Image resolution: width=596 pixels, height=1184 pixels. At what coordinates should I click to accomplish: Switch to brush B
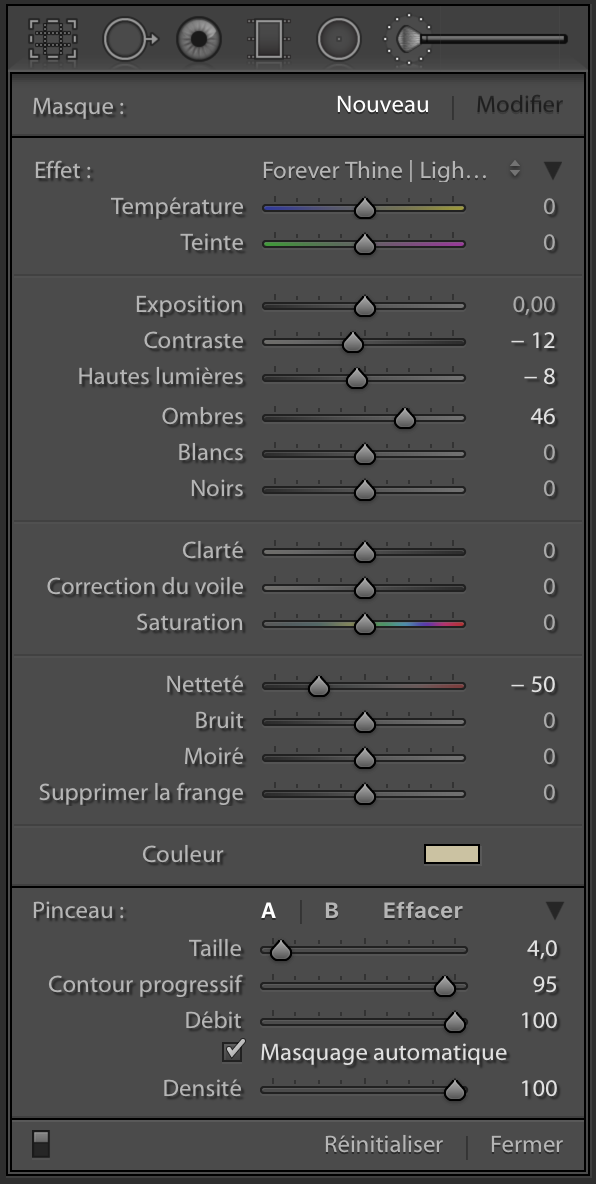coord(332,911)
